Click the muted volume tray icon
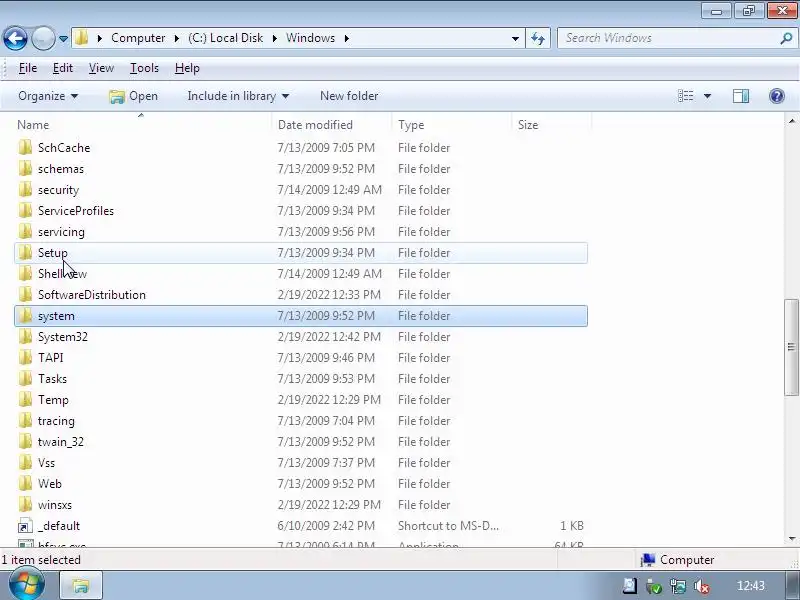 (702, 587)
